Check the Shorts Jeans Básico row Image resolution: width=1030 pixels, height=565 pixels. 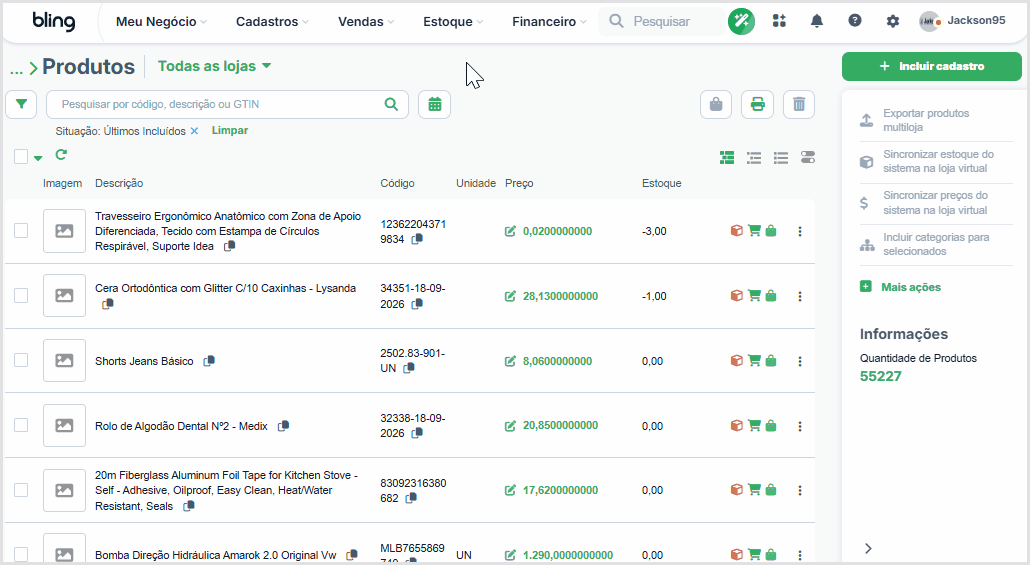pyautogui.click(x=21, y=361)
